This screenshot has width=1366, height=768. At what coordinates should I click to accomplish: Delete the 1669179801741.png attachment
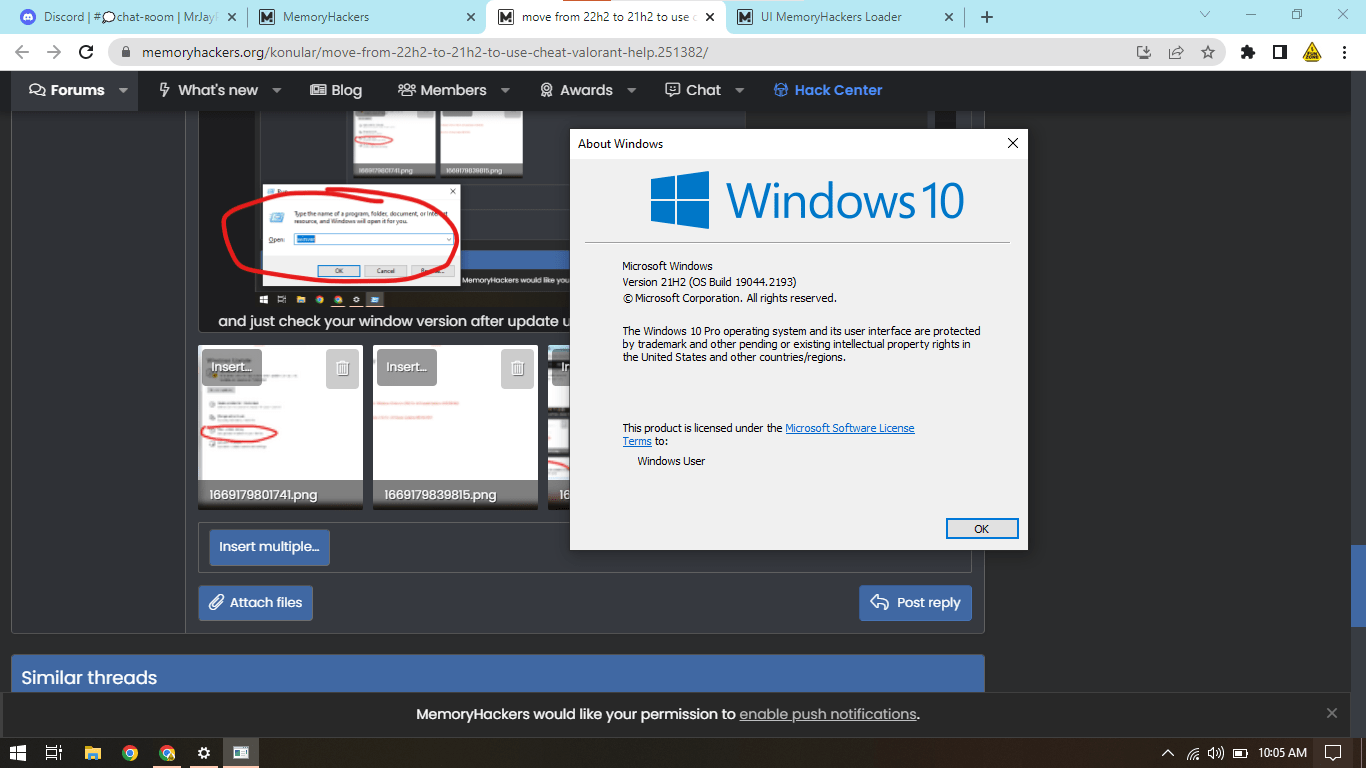pos(342,368)
